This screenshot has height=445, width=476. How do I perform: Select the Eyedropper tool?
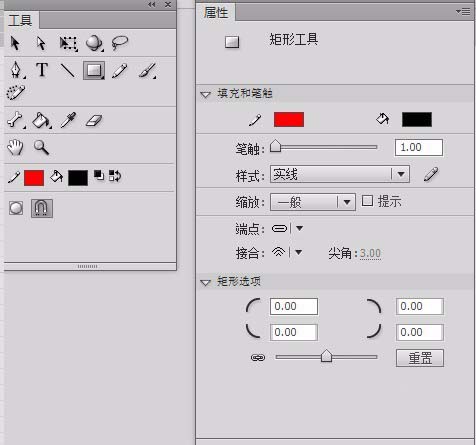point(68,120)
